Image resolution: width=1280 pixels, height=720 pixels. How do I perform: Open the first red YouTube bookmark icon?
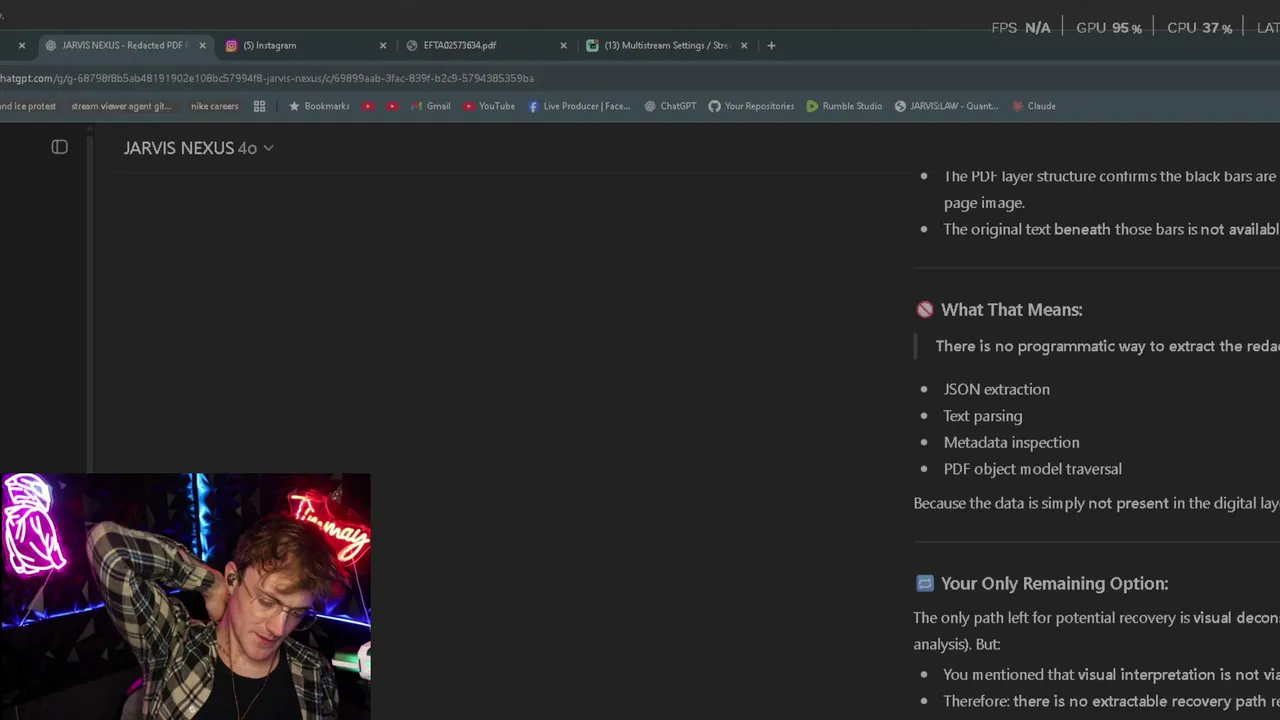(368, 106)
